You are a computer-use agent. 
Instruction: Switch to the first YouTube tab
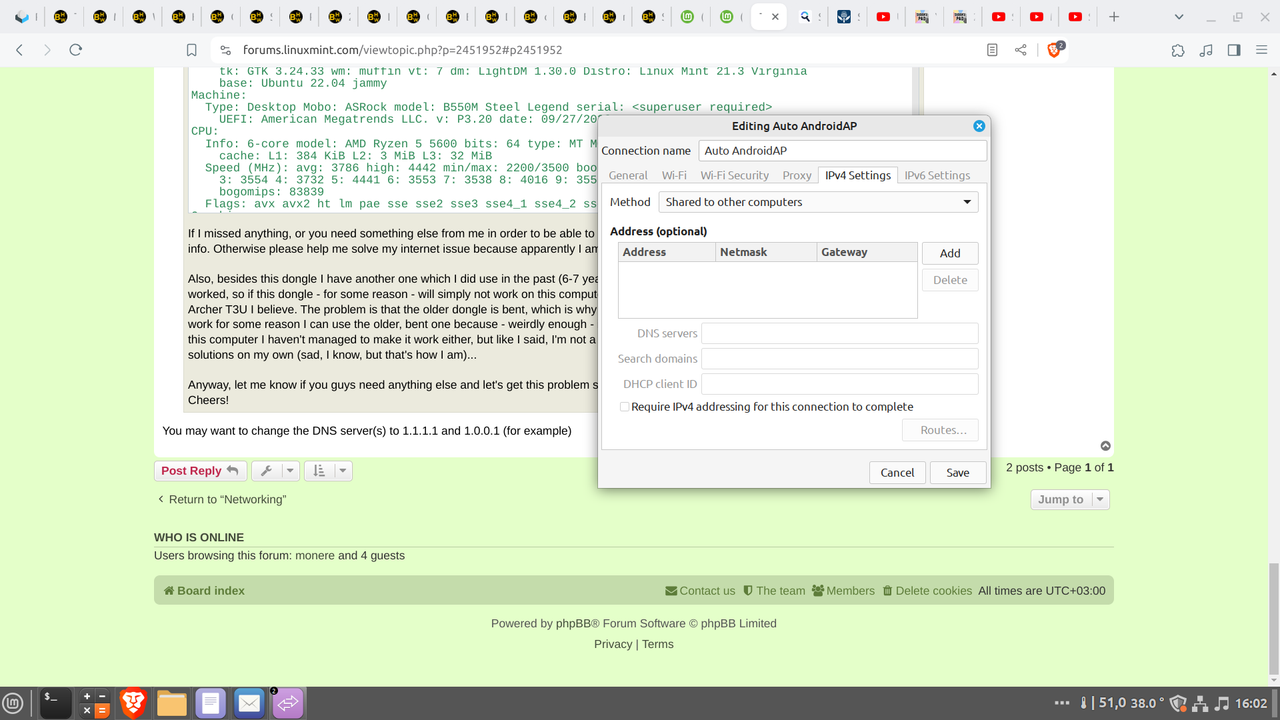(x=885, y=17)
